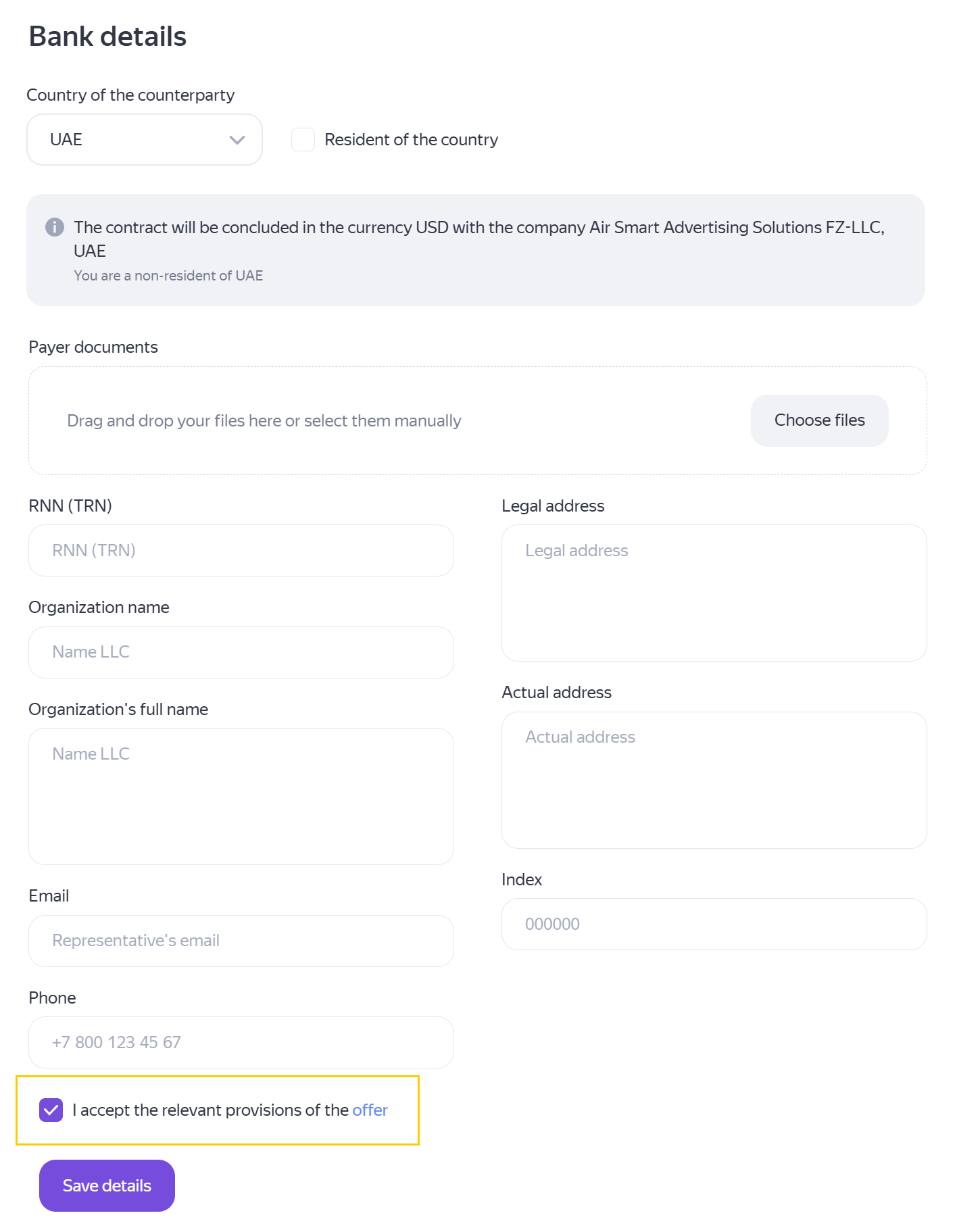
Task: Click the Phone number input field
Action: point(241,1042)
